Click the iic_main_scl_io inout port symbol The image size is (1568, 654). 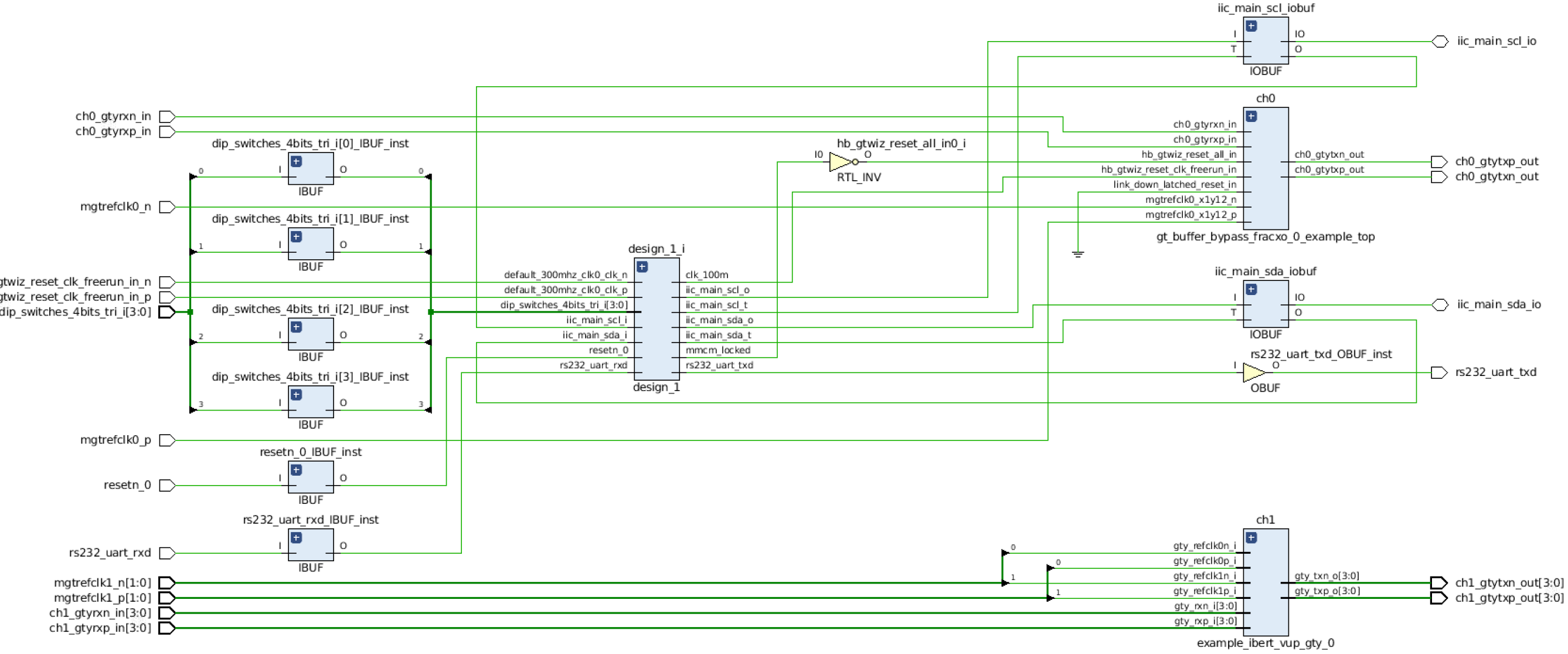tap(1440, 42)
